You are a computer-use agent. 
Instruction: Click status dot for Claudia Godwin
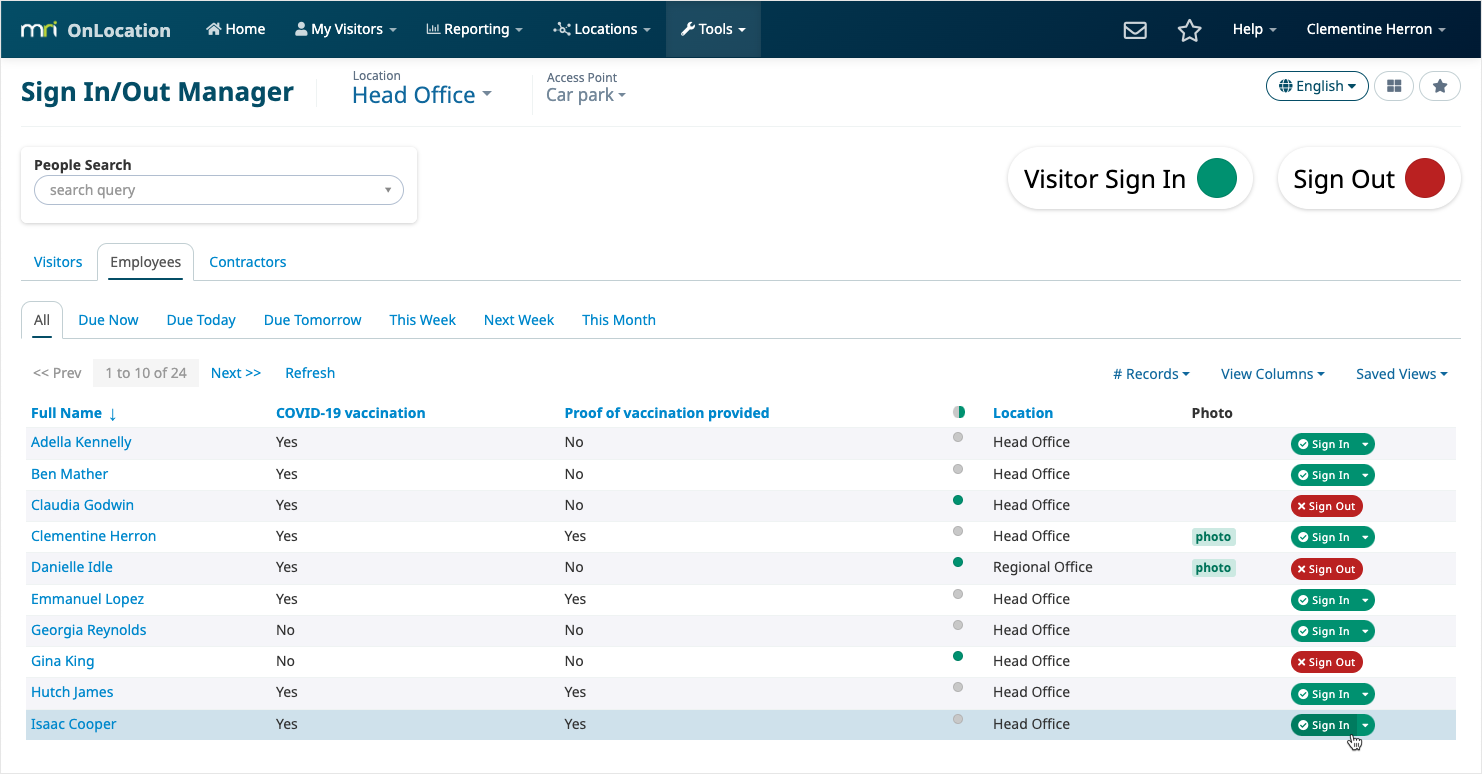click(958, 500)
